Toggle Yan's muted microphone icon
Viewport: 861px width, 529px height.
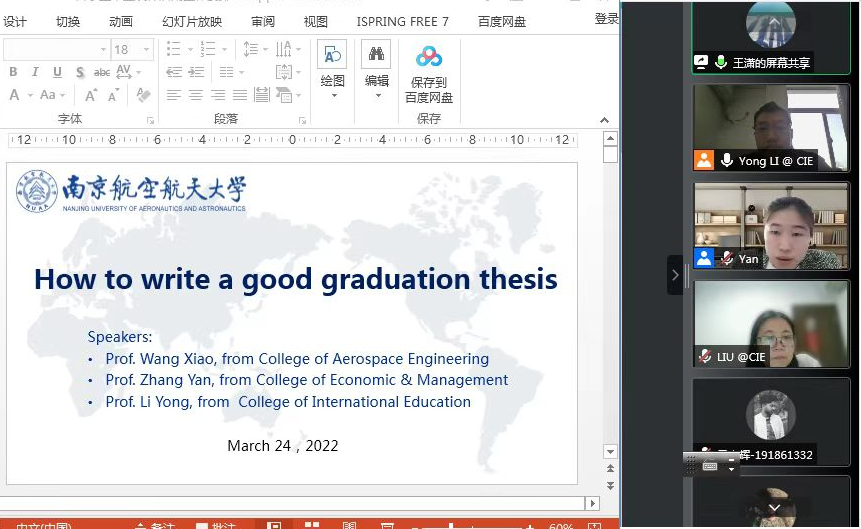click(x=727, y=258)
